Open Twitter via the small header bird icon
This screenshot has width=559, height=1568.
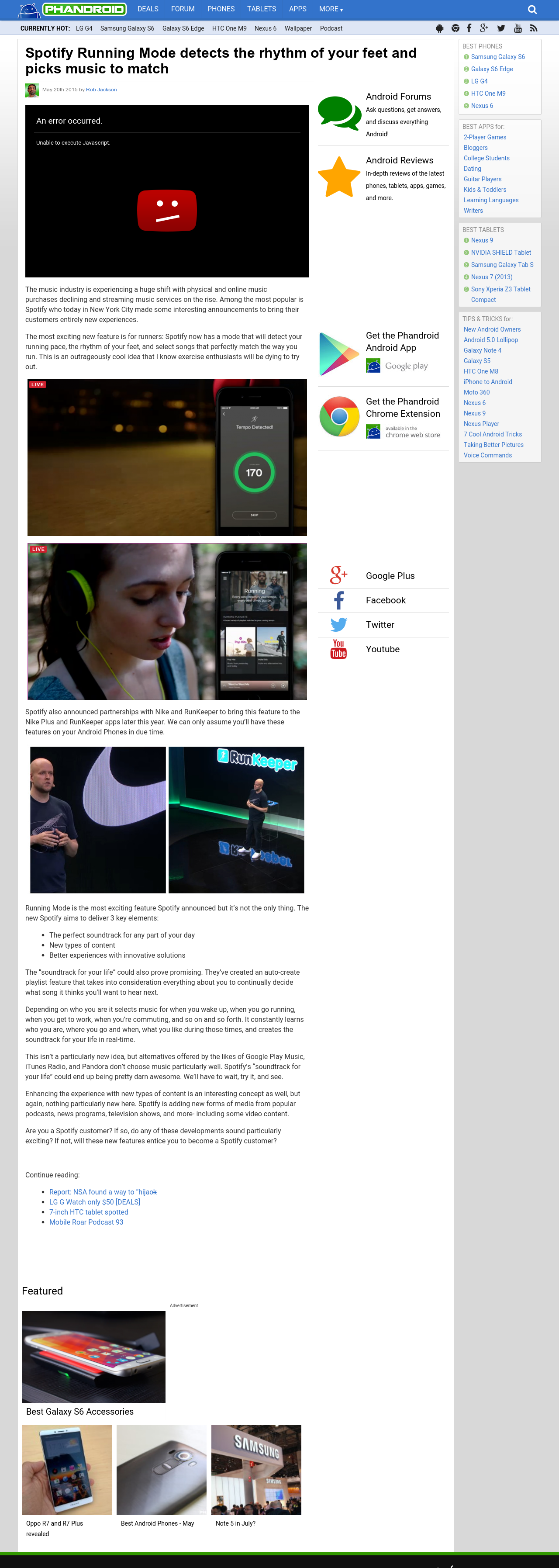click(501, 28)
